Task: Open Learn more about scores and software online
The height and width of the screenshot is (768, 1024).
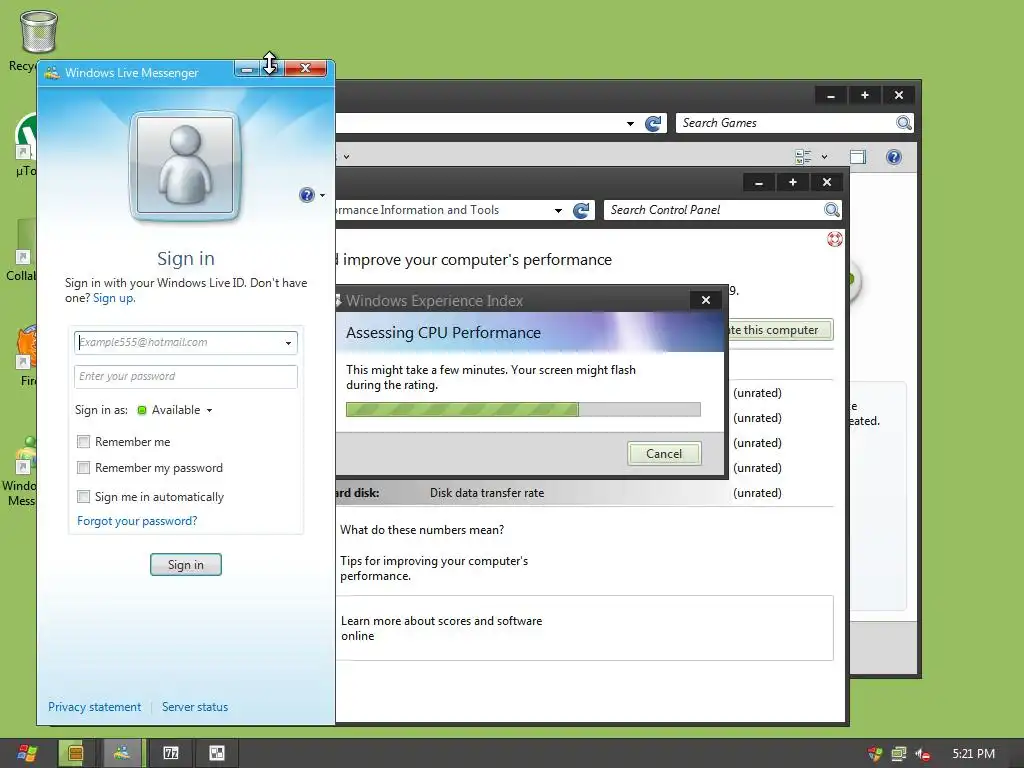Action: [441, 628]
